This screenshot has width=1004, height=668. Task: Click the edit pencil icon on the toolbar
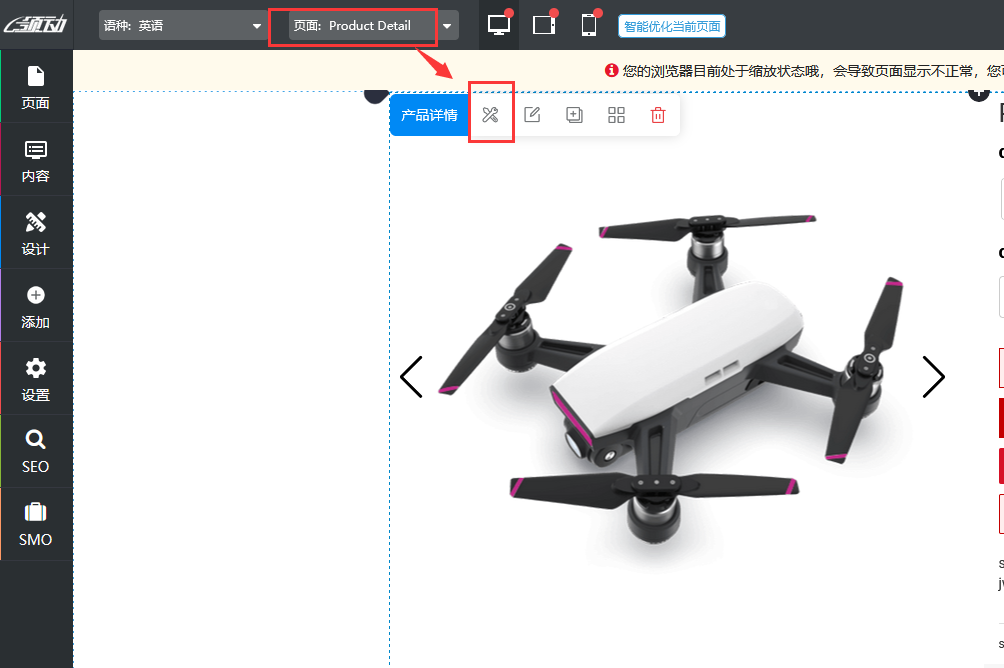pos(532,114)
